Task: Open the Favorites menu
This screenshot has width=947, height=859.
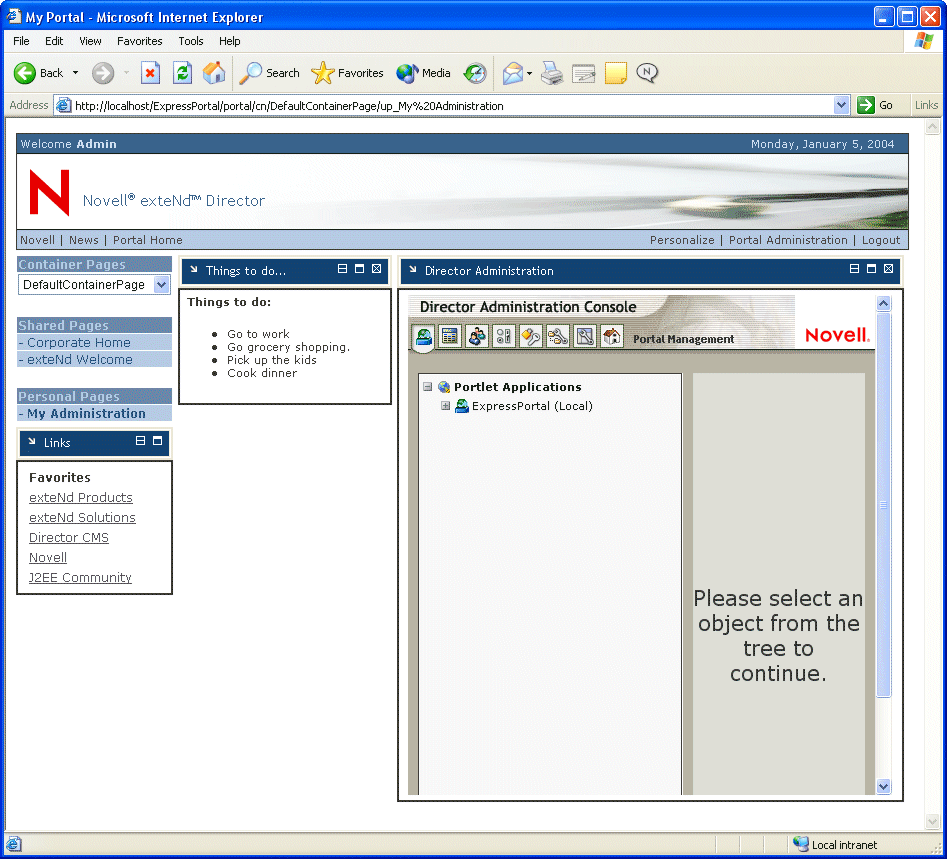Action: click(x=139, y=41)
